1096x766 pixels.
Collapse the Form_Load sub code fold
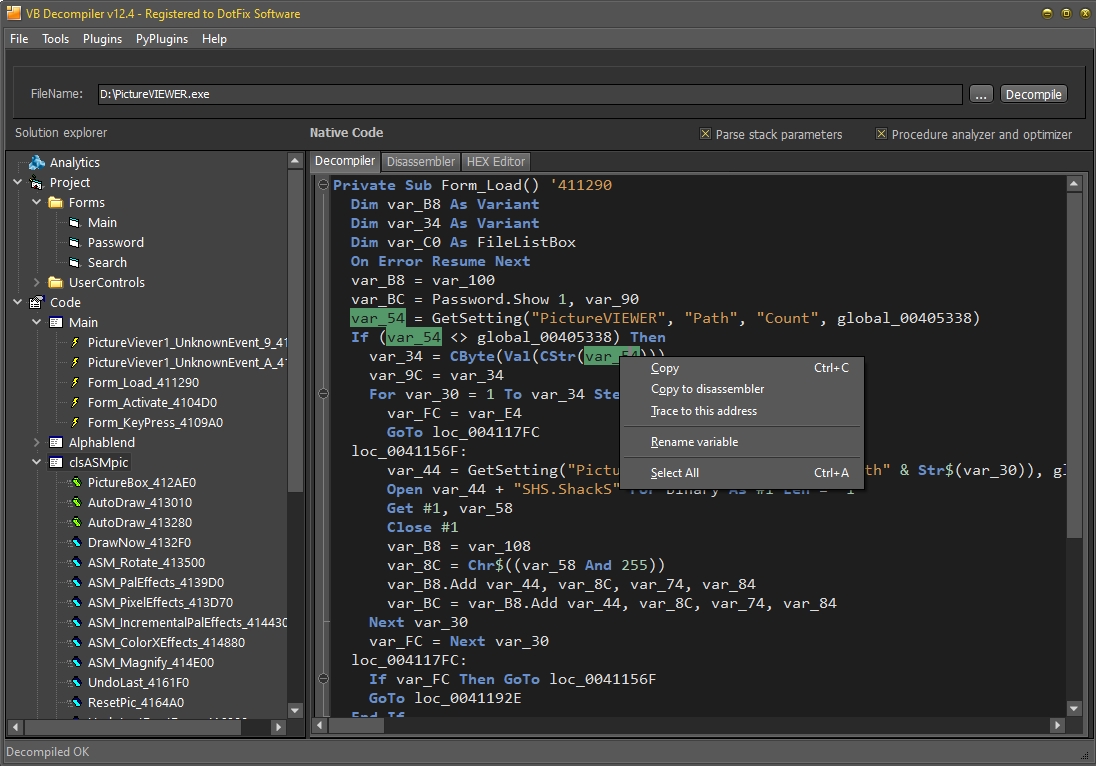(x=323, y=185)
